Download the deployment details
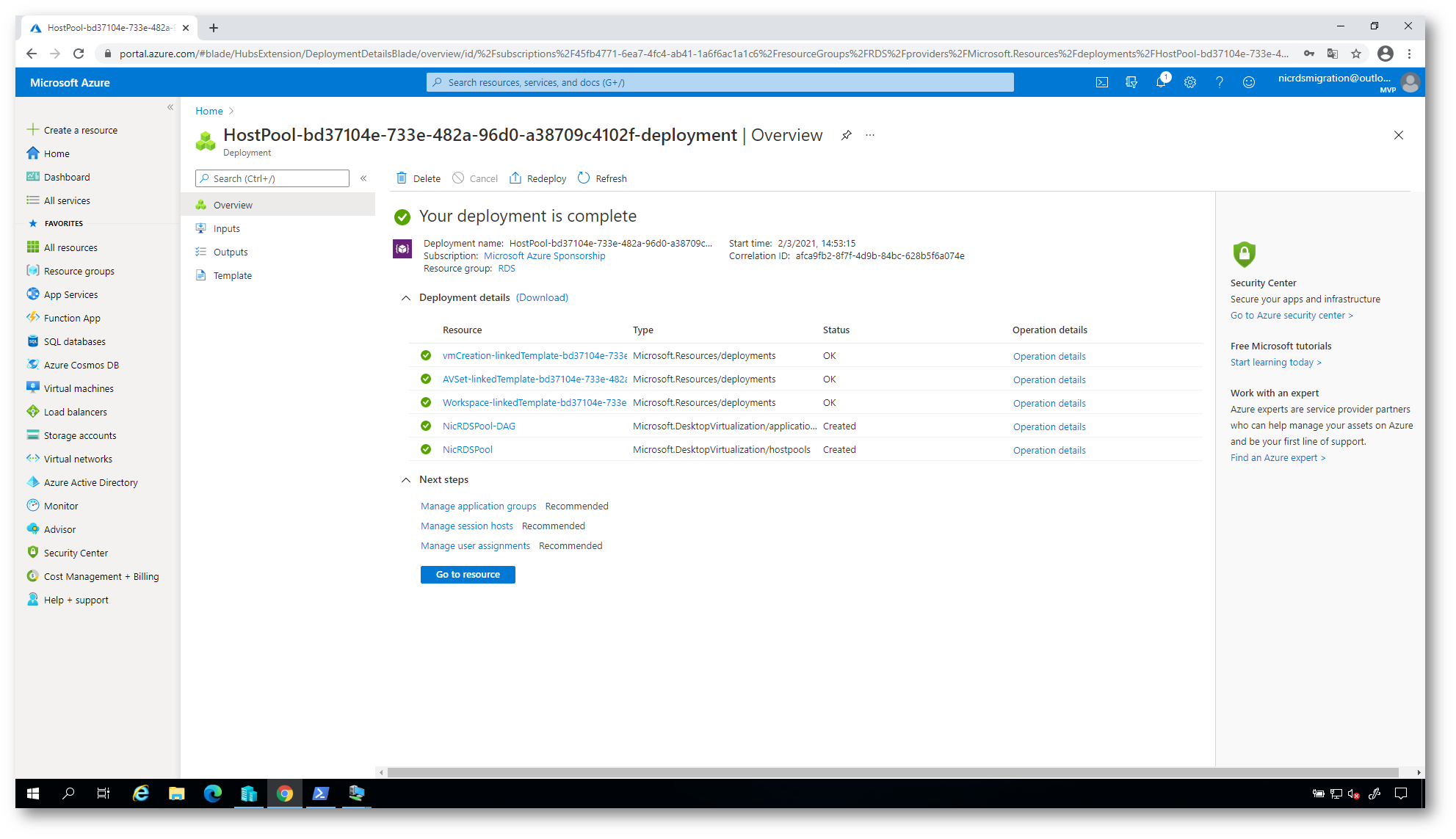1456x839 pixels. (x=542, y=298)
